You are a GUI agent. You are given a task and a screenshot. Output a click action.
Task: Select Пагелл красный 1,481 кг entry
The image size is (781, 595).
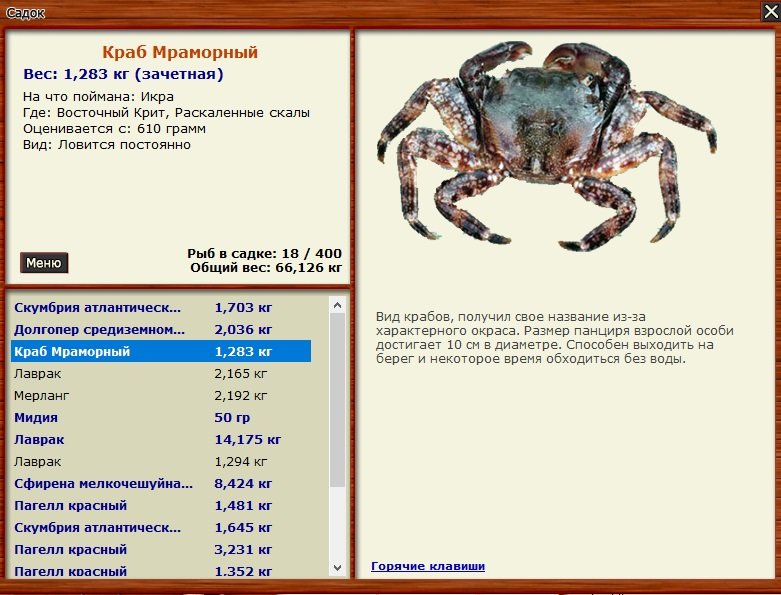point(160,506)
